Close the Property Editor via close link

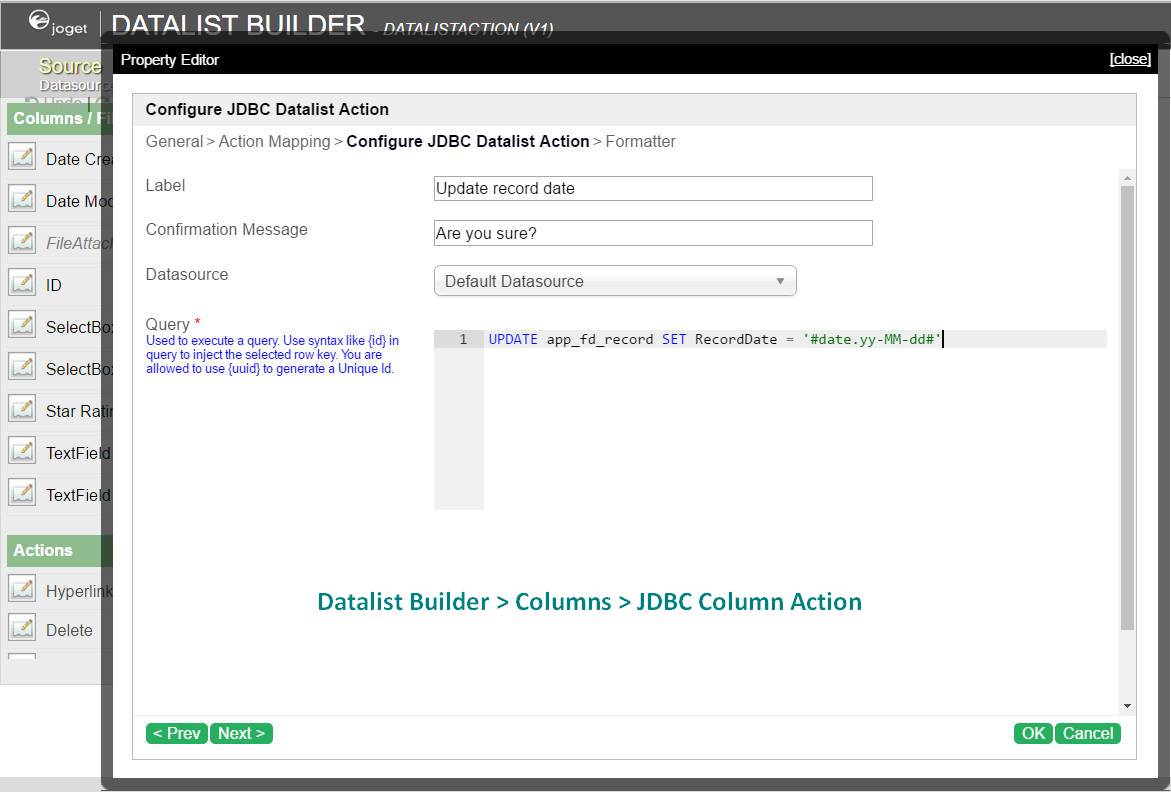[1130, 60]
